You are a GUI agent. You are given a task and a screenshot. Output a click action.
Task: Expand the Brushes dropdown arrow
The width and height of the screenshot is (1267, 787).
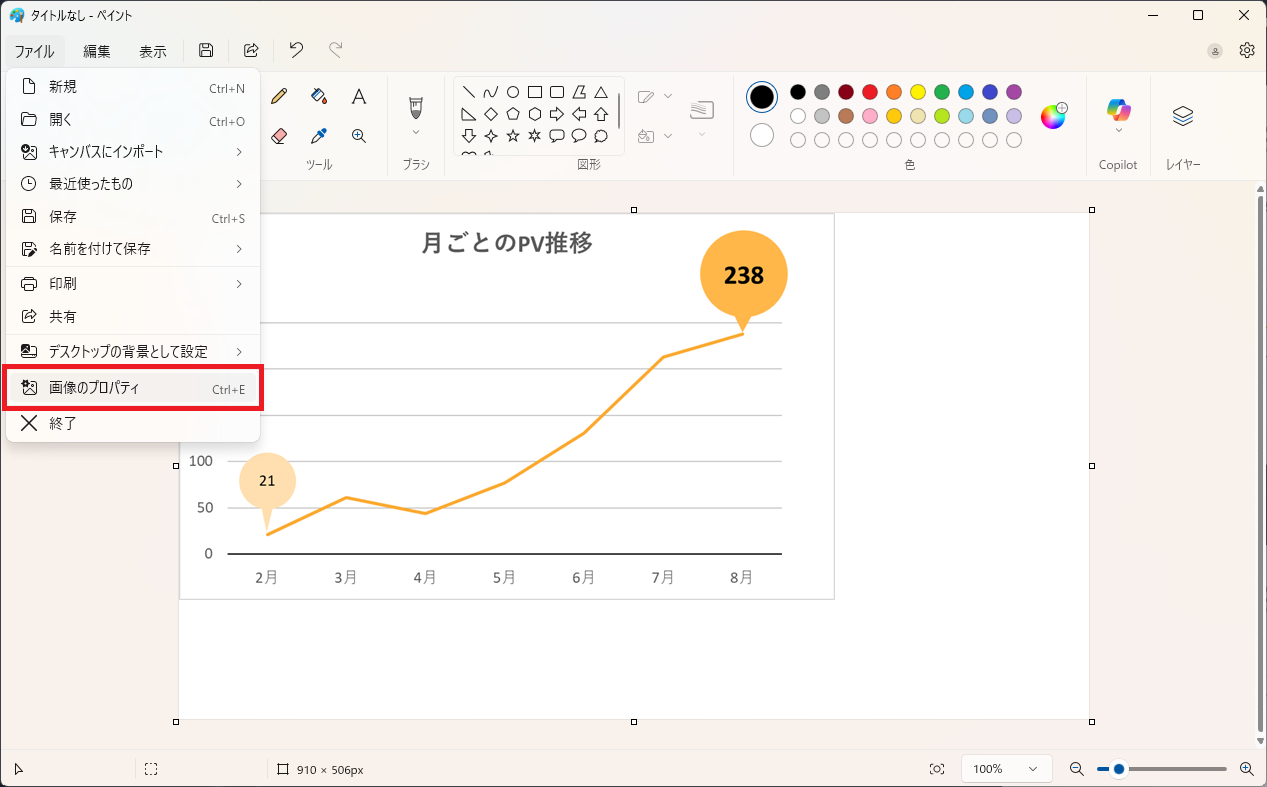click(x=416, y=132)
